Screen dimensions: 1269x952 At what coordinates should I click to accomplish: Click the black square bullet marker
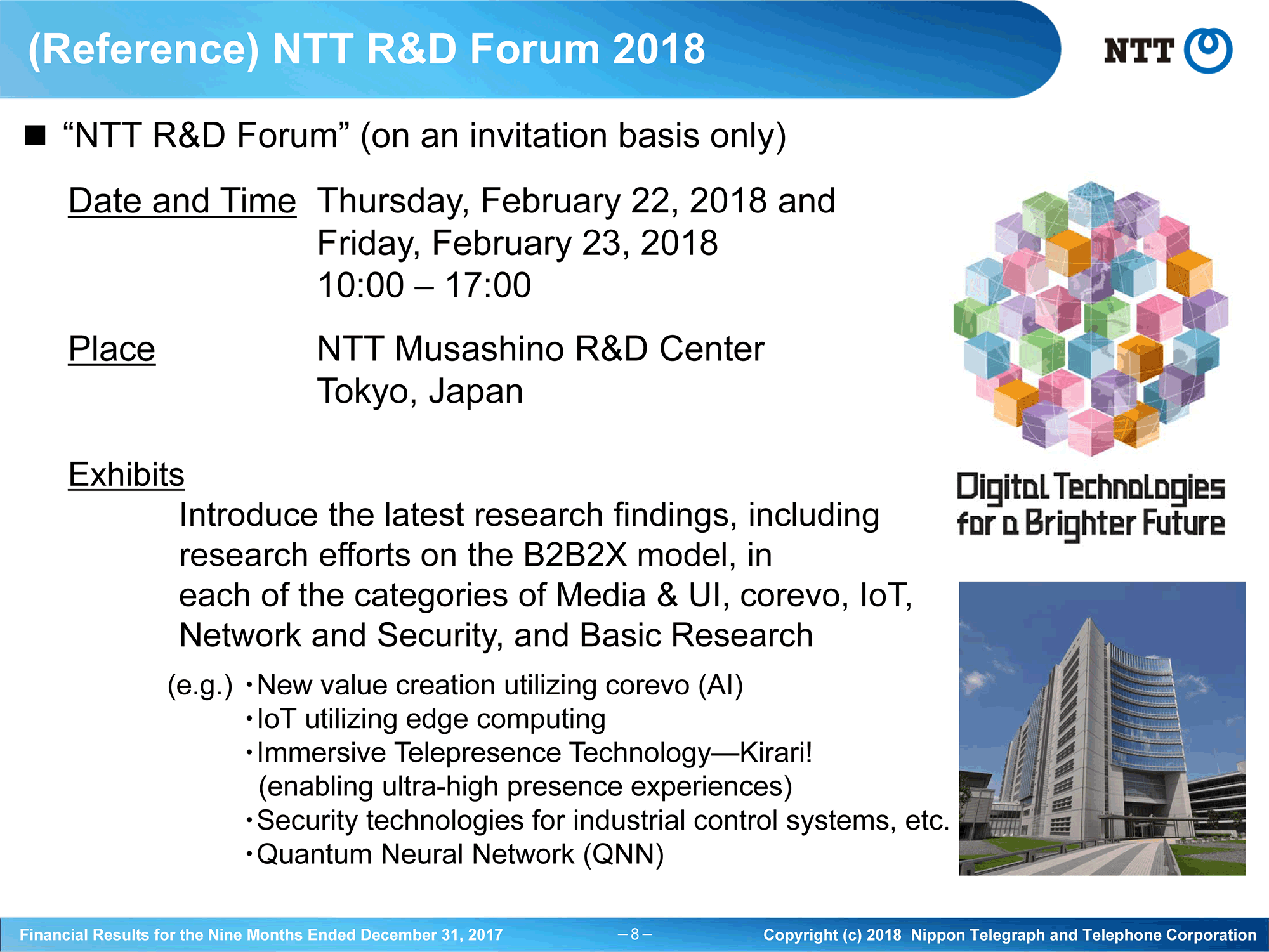(x=36, y=135)
